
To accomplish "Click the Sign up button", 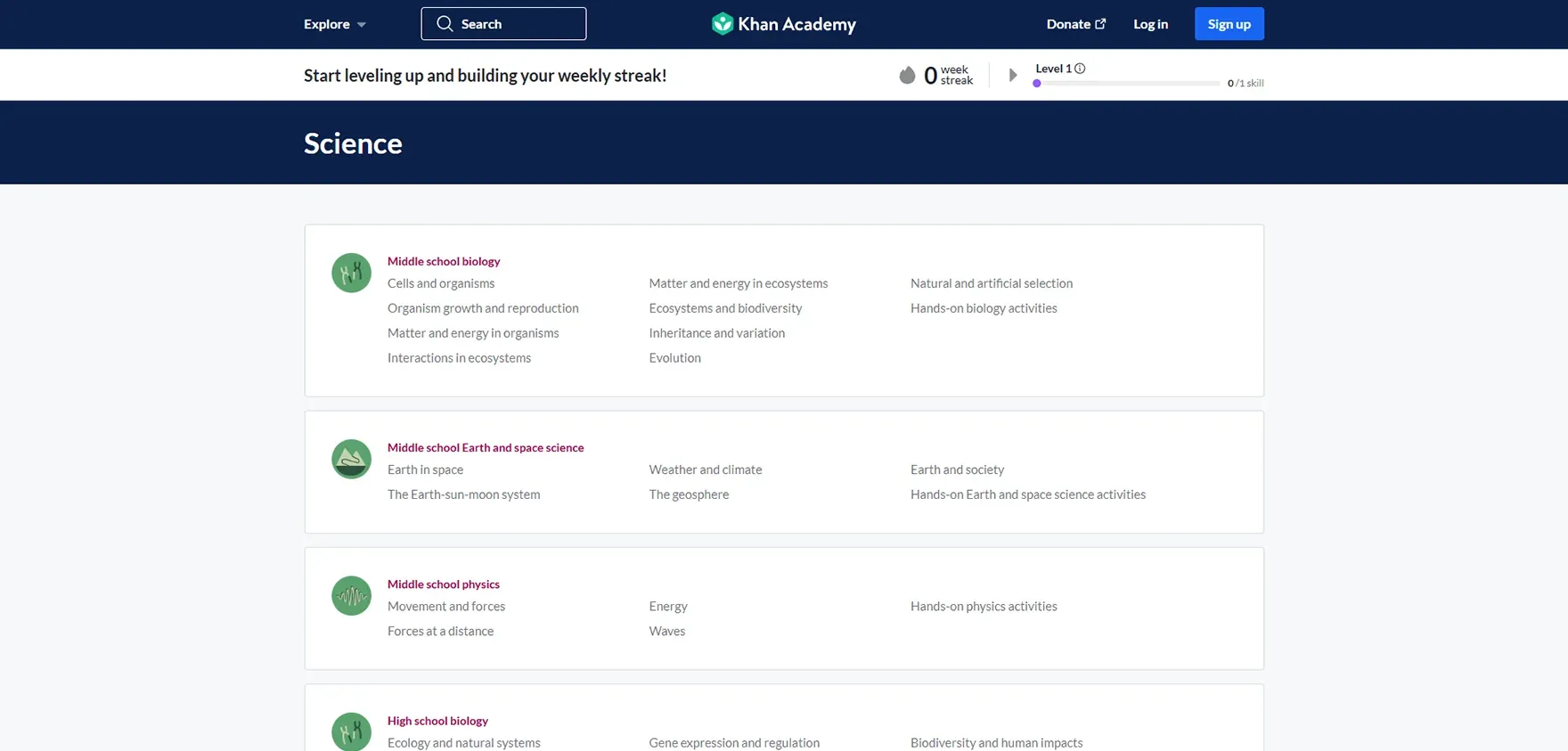I will (1229, 24).
